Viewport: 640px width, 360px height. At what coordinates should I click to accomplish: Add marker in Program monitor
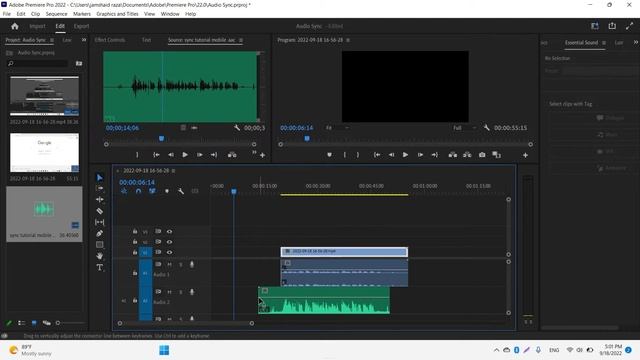click(x=329, y=155)
